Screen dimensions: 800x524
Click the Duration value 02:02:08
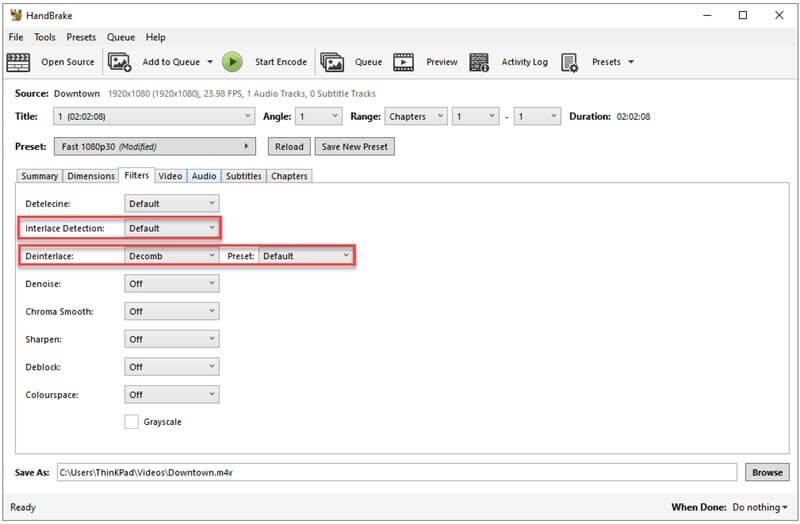tap(633, 116)
